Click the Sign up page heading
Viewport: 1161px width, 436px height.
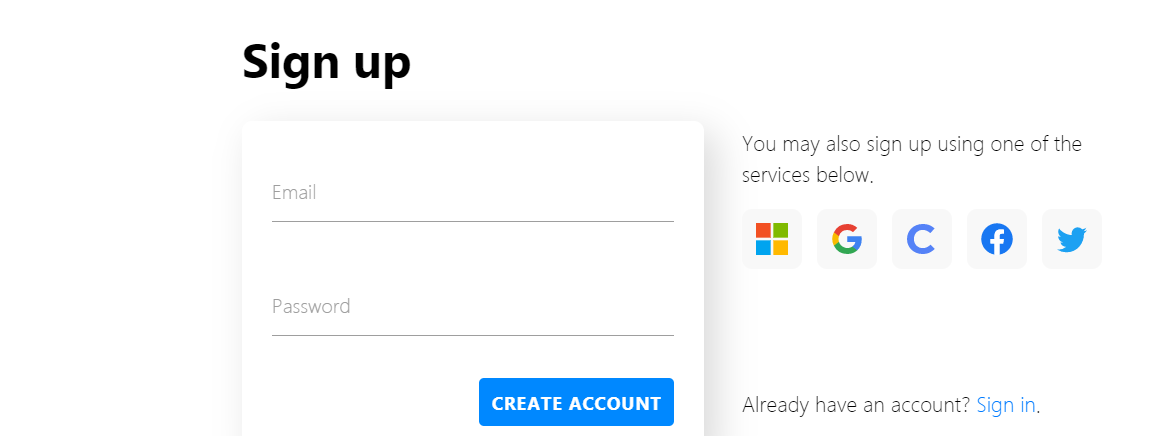click(x=326, y=61)
